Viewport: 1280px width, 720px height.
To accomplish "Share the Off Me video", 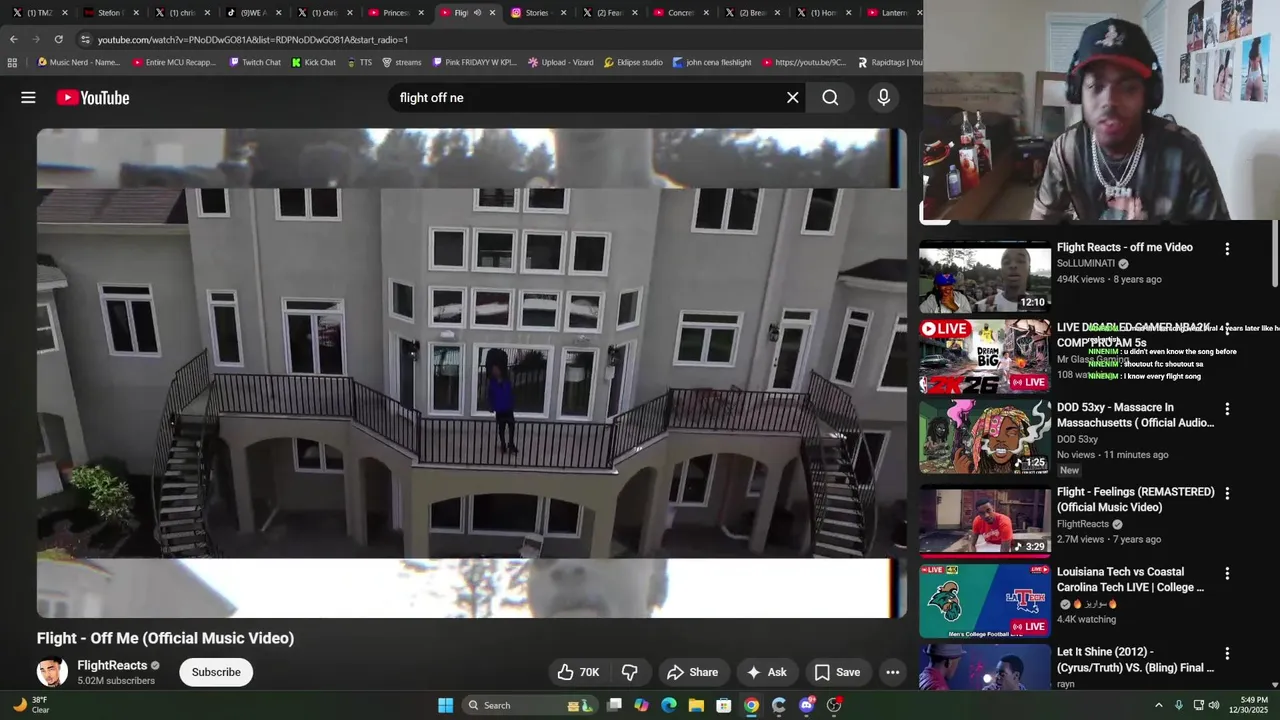I will point(693,672).
